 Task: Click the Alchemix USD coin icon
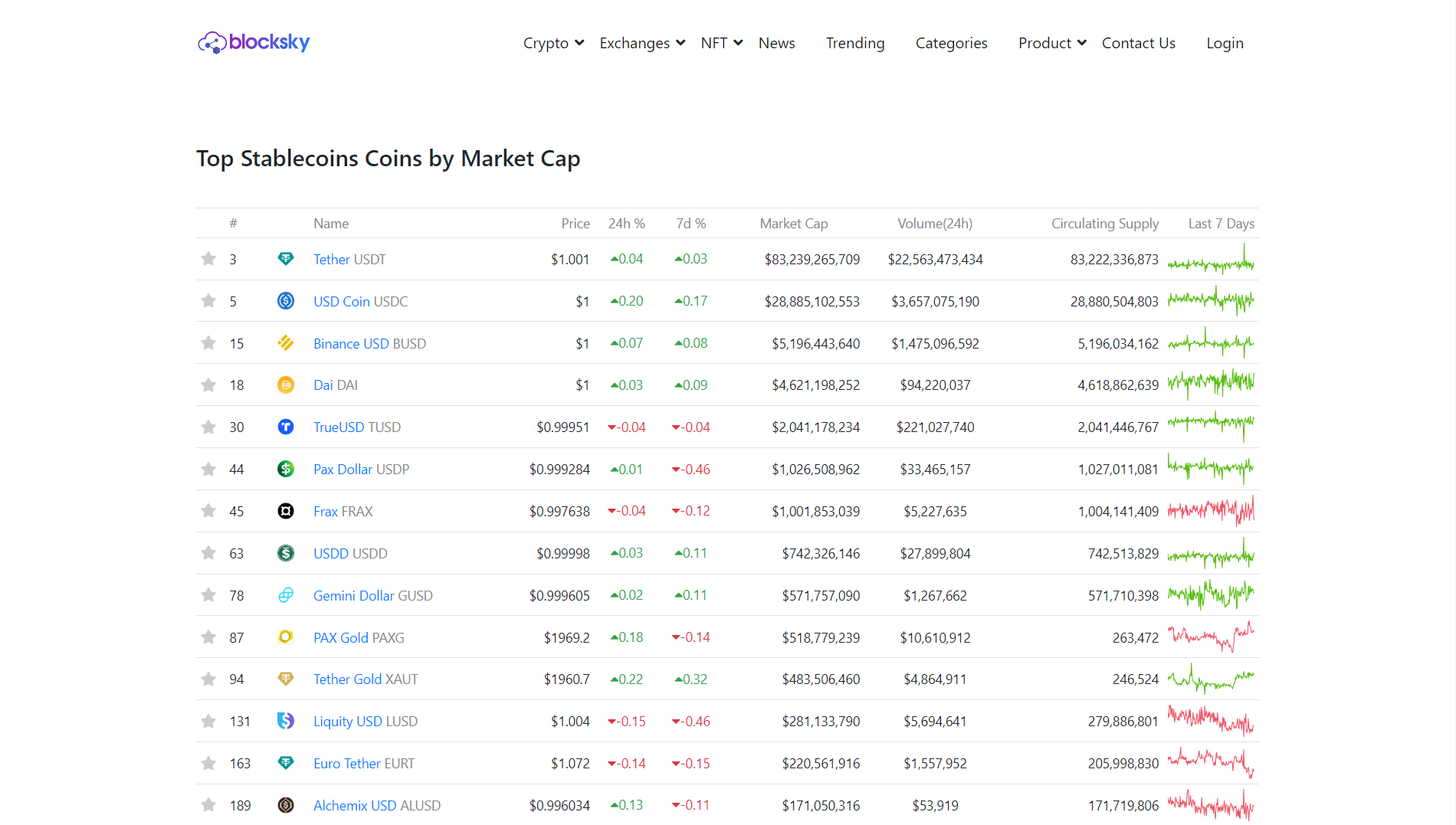(x=286, y=805)
